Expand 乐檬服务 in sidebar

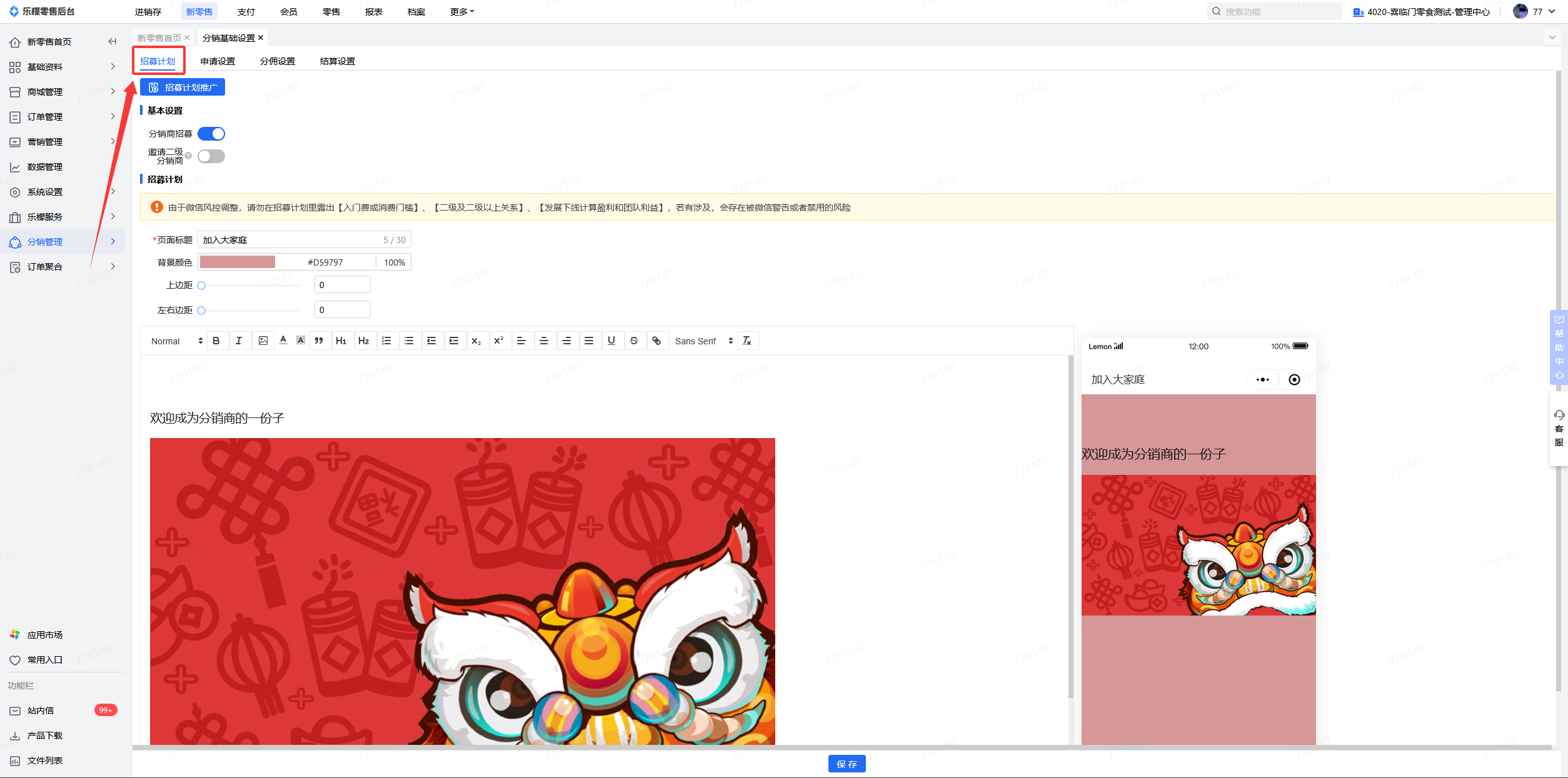point(63,217)
